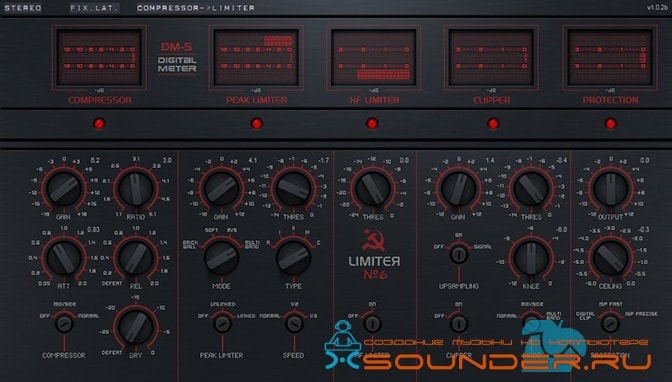Click the -0.4 clipper threshold readout
Viewport: 672px width, 382px height.
[561, 160]
